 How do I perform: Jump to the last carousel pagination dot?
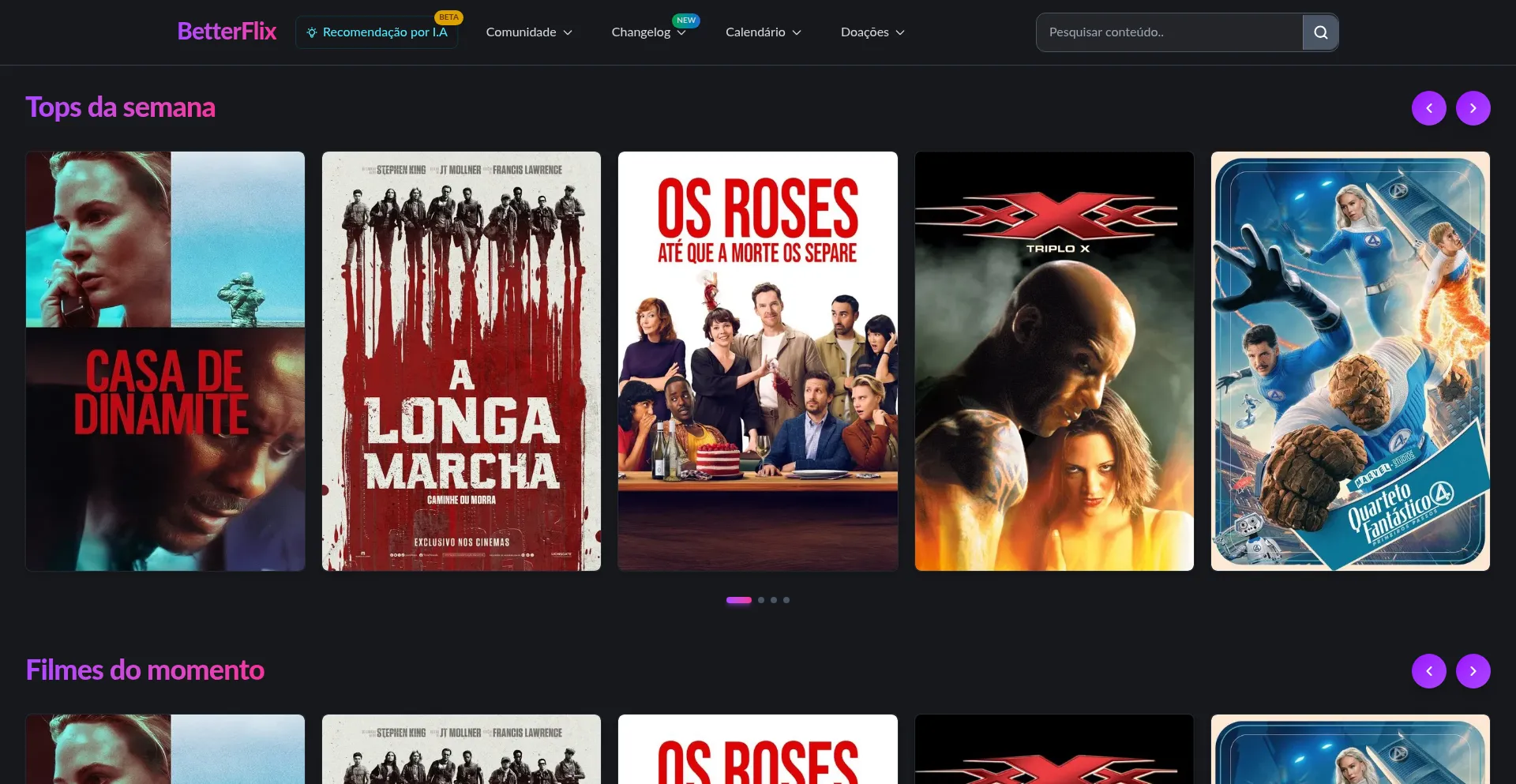click(x=786, y=600)
